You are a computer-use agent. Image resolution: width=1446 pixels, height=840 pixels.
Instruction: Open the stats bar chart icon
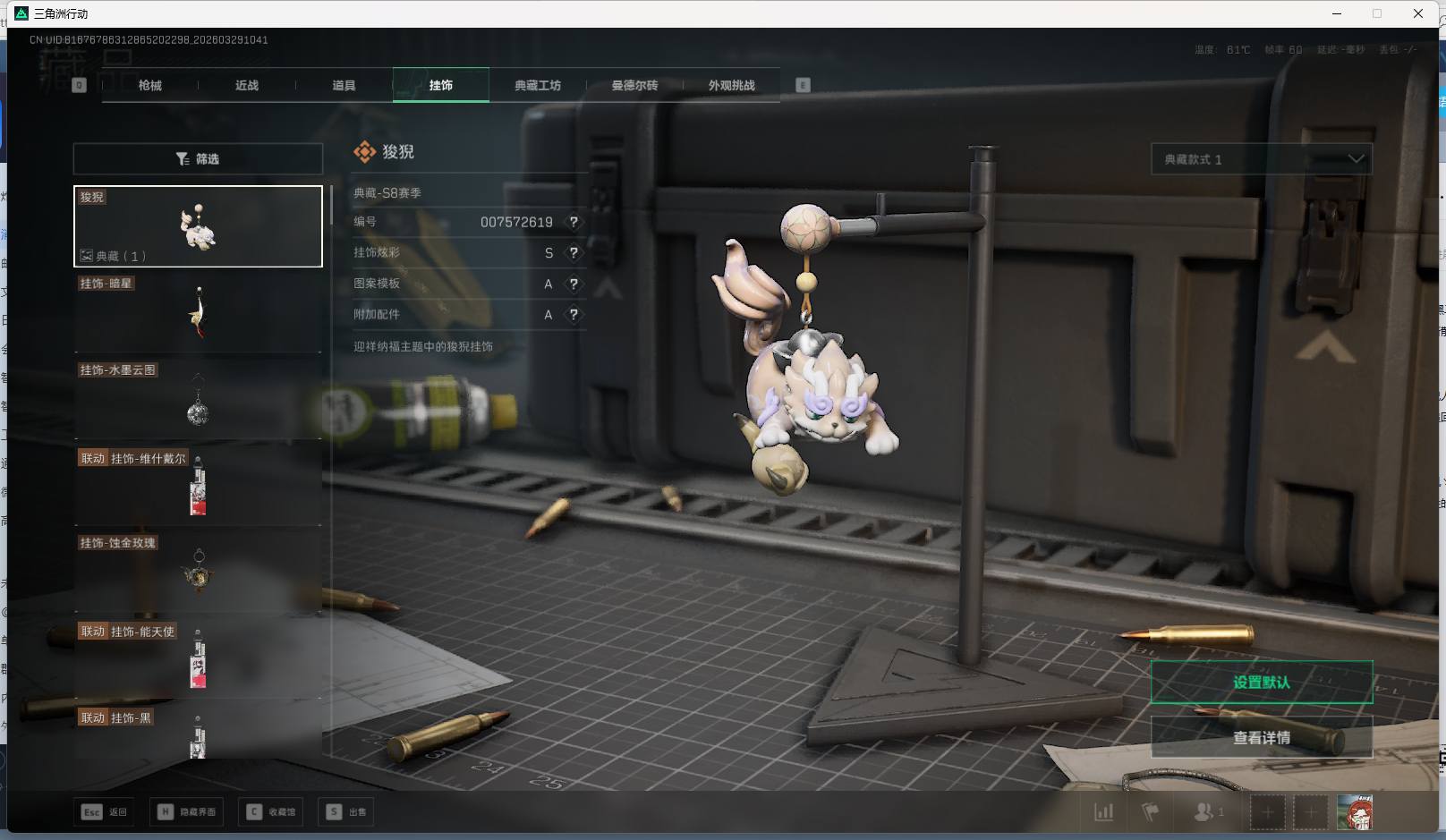1104,812
